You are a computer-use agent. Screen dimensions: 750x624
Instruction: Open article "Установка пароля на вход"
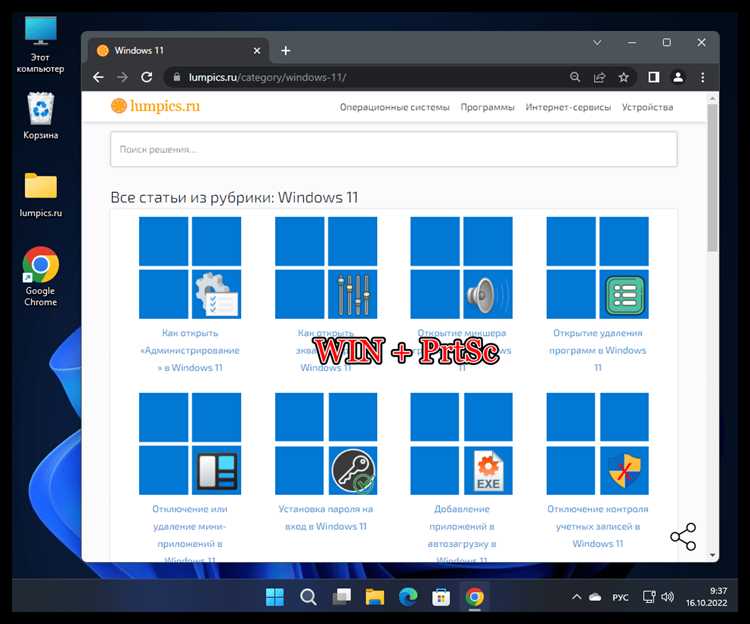326,517
